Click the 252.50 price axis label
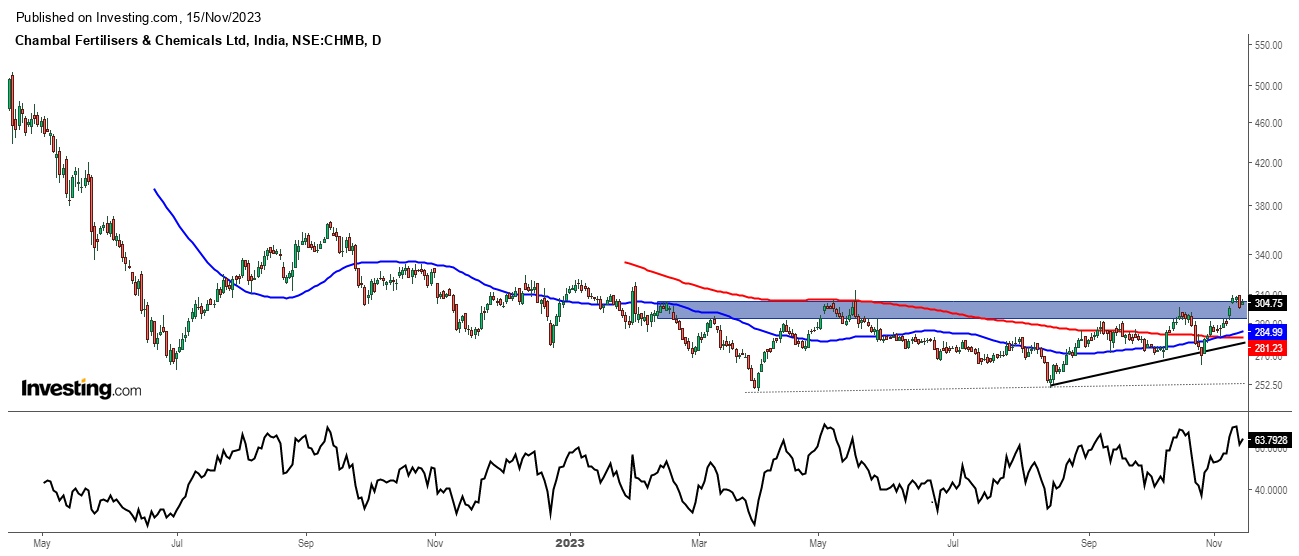This screenshot has height=556, width=1299. coord(1268,385)
